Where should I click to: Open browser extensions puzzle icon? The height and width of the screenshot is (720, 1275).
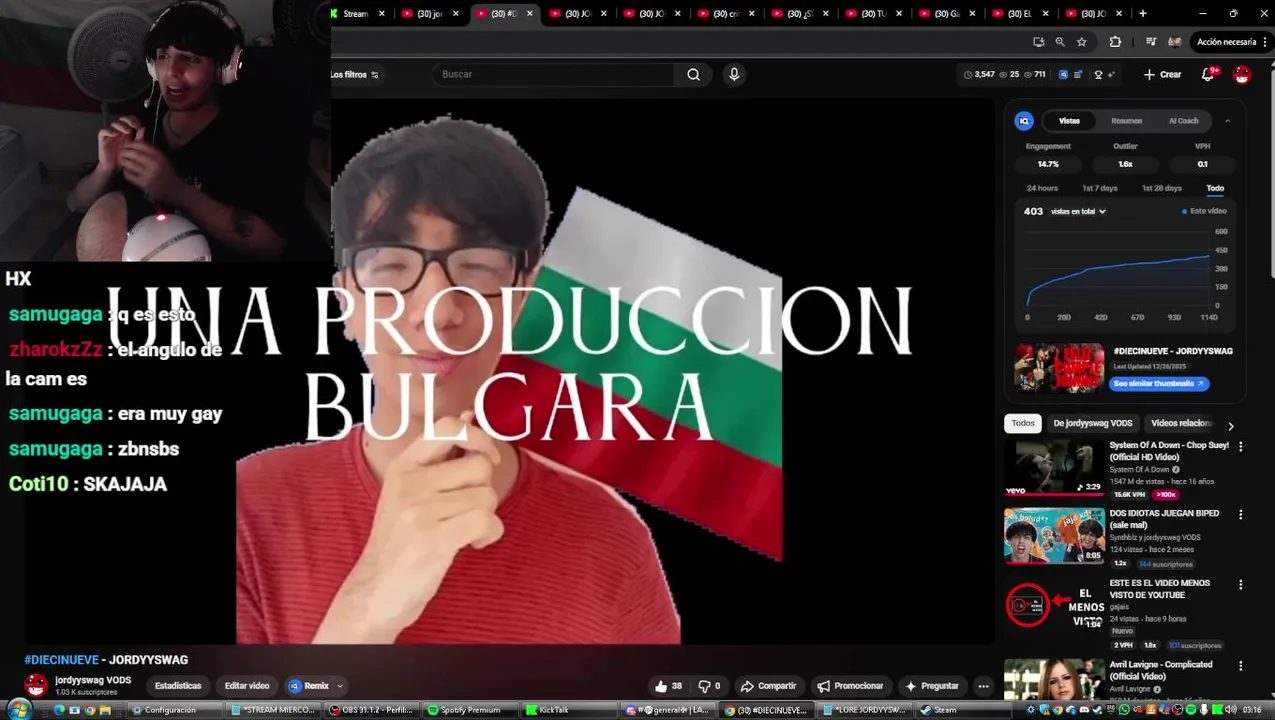(1115, 42)
